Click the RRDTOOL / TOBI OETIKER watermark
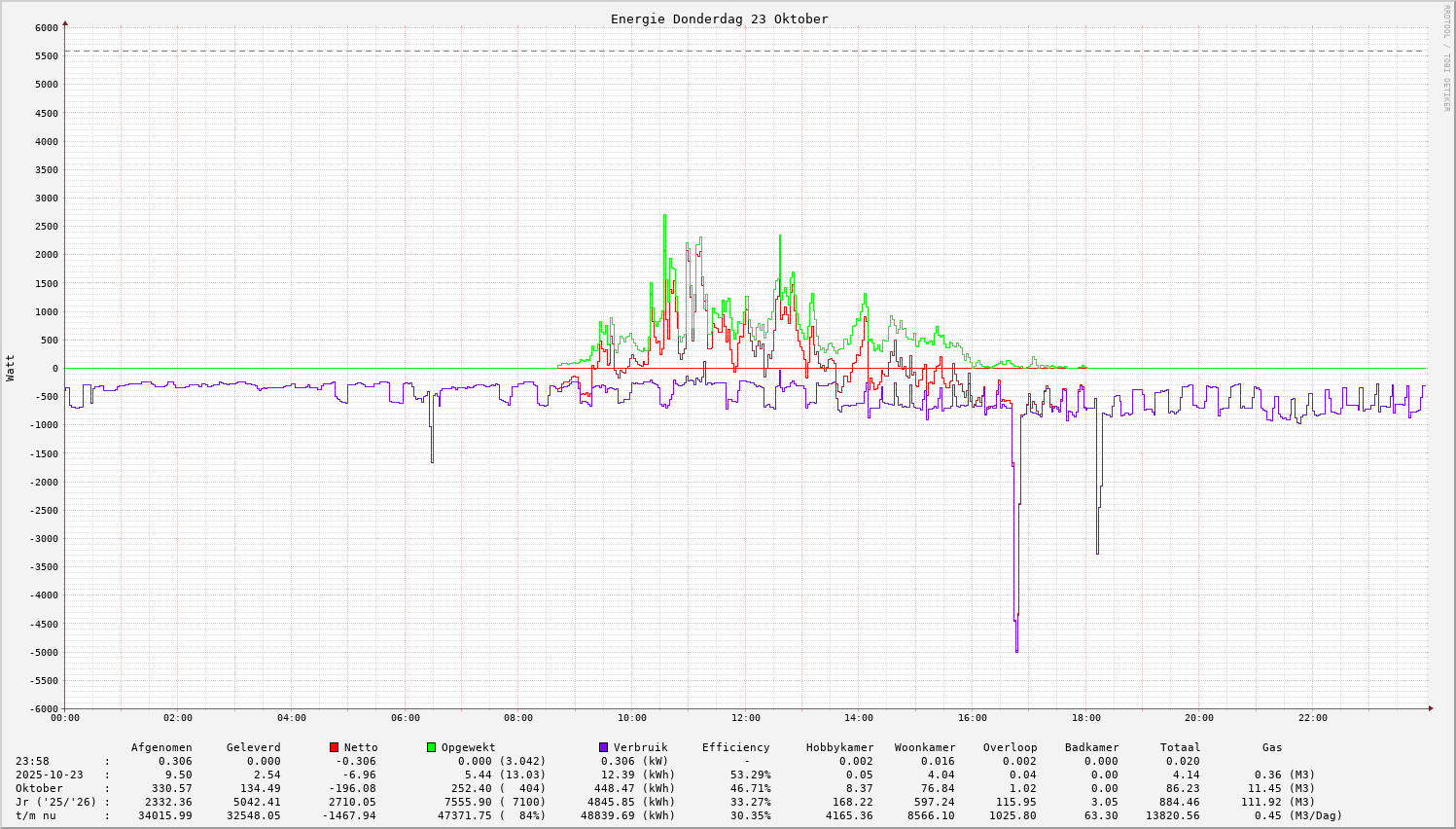1456x829 pixels. click(1445, 57)
